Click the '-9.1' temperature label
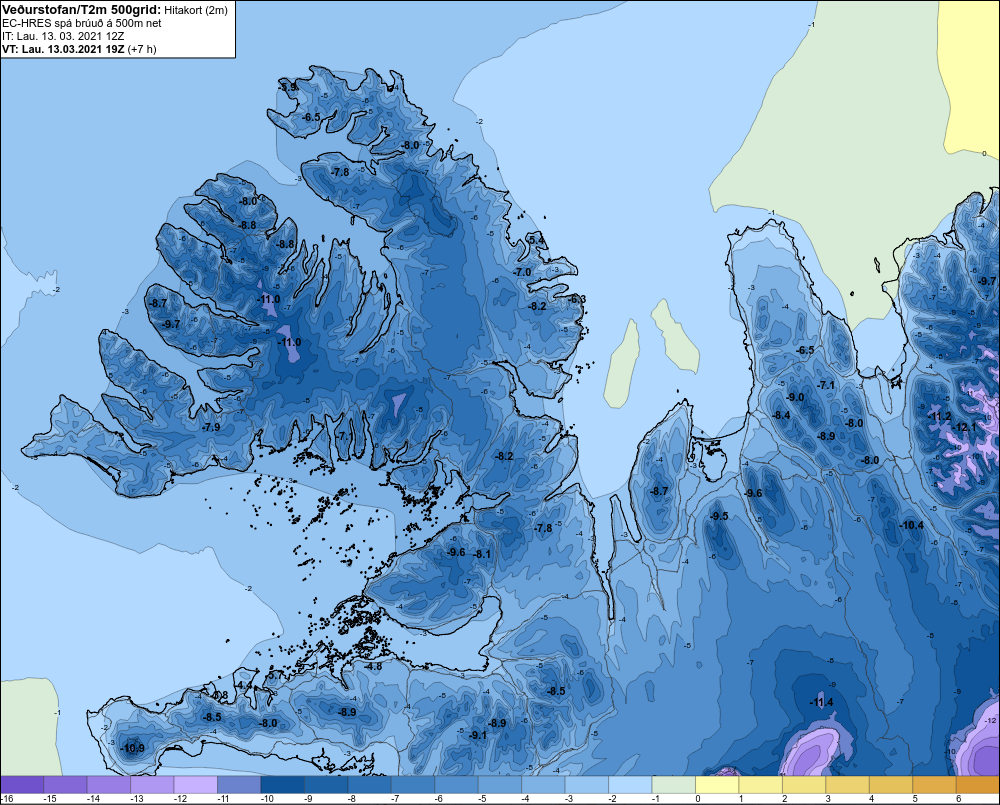Screen dimensions: 1000x805 [x=478, y=735]
